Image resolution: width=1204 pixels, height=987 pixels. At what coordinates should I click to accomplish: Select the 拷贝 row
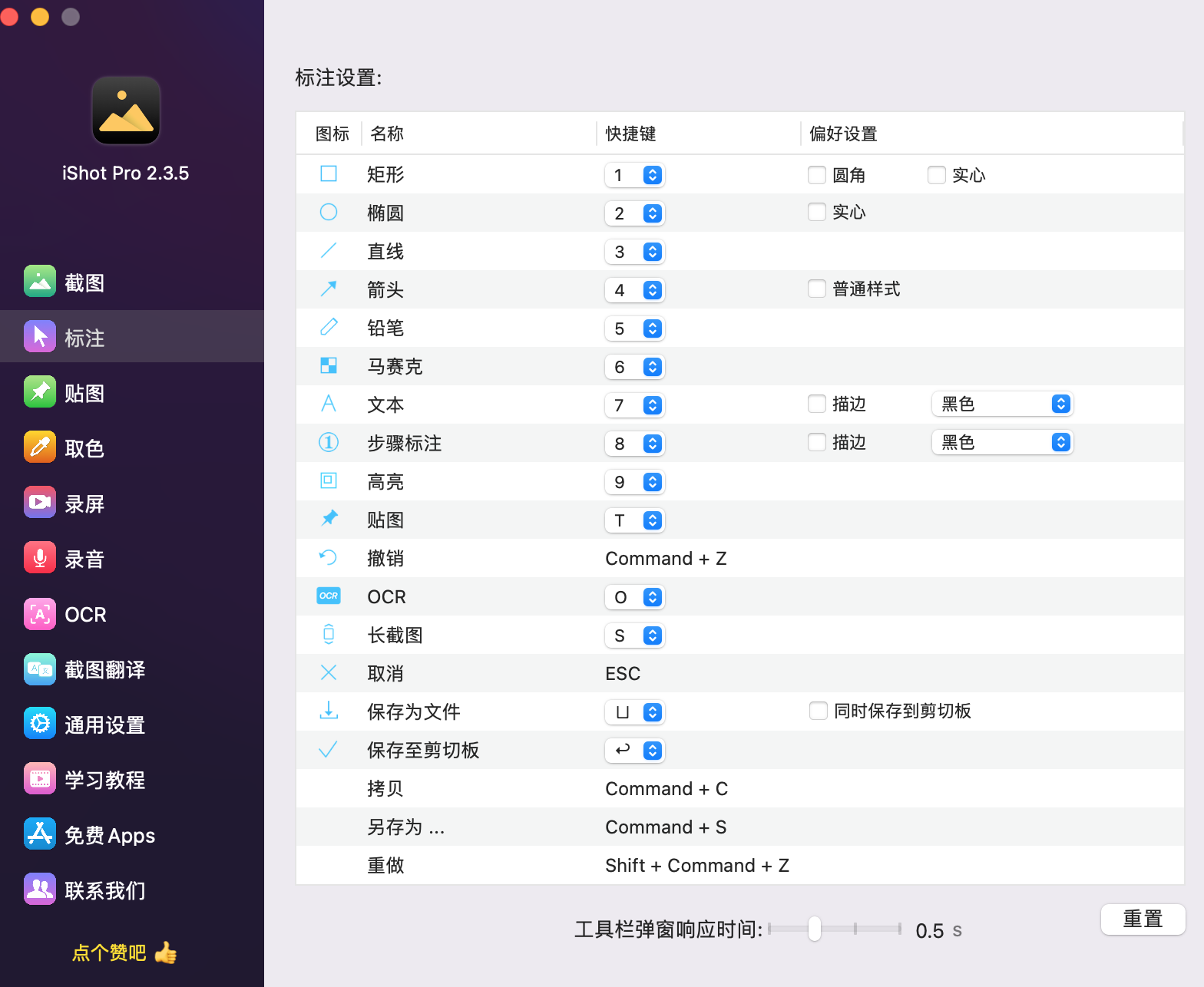[x=740, y=788]
